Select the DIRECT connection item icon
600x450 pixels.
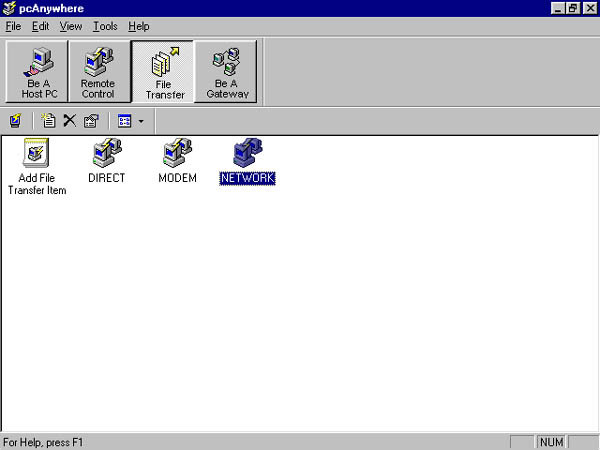tap(107, 153)
